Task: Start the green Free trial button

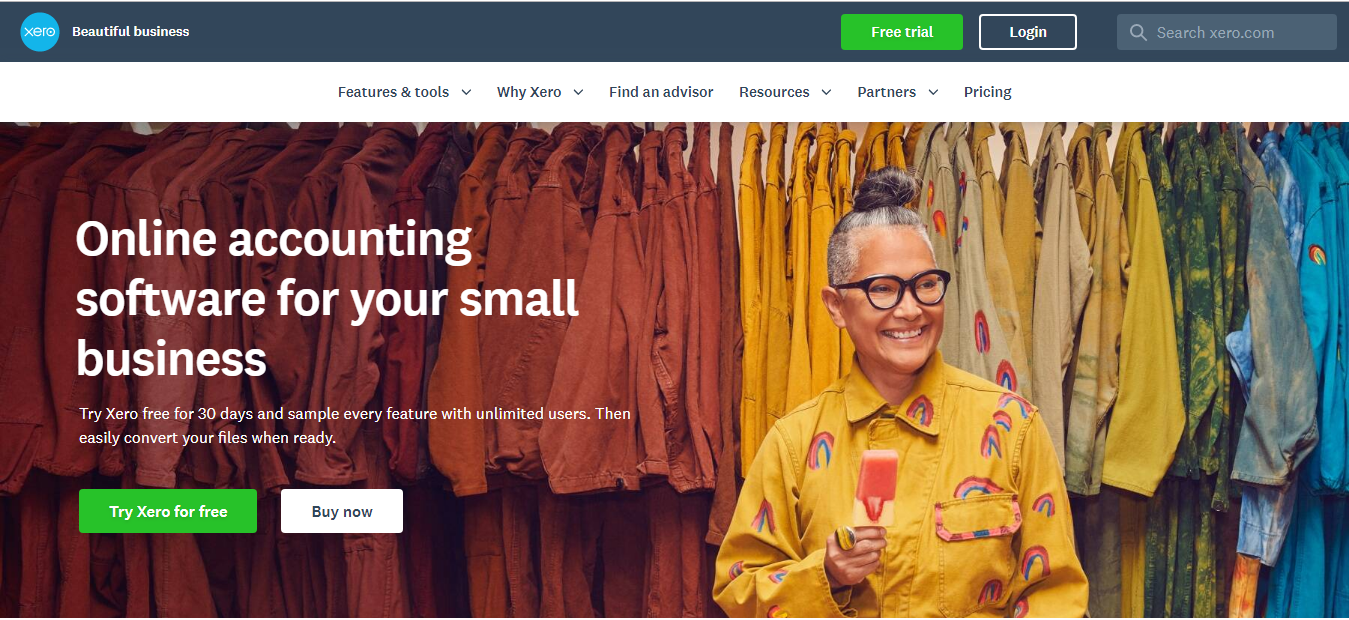Action: [x=902, y=32]
